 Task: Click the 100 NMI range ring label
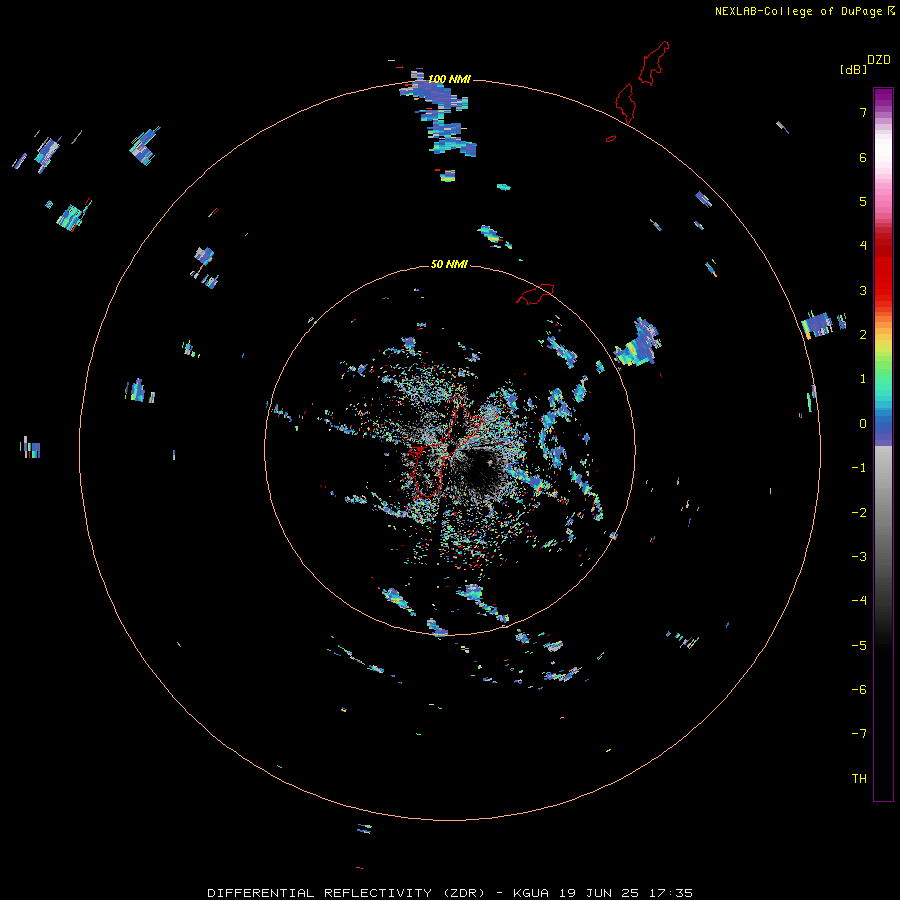click(449, 79)
